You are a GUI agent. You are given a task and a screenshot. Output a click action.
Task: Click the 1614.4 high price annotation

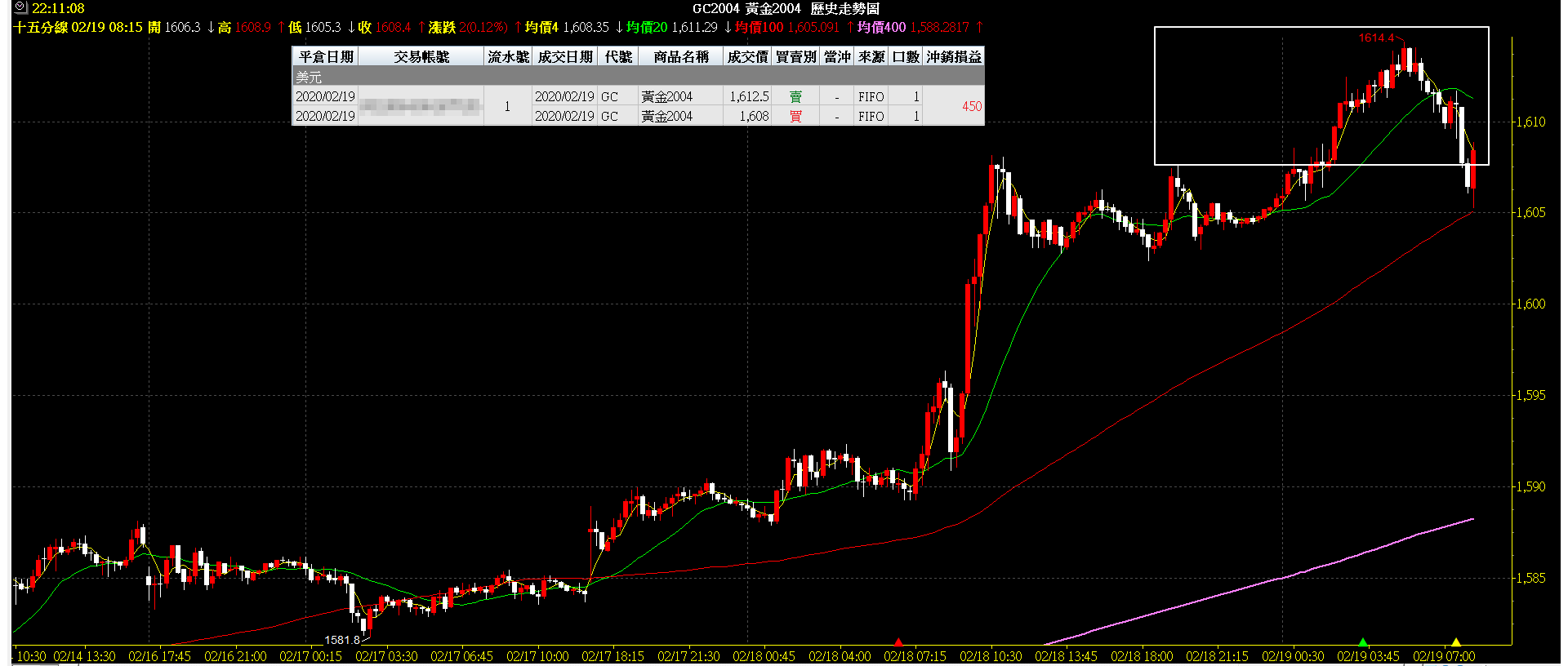click(1376, 38)
